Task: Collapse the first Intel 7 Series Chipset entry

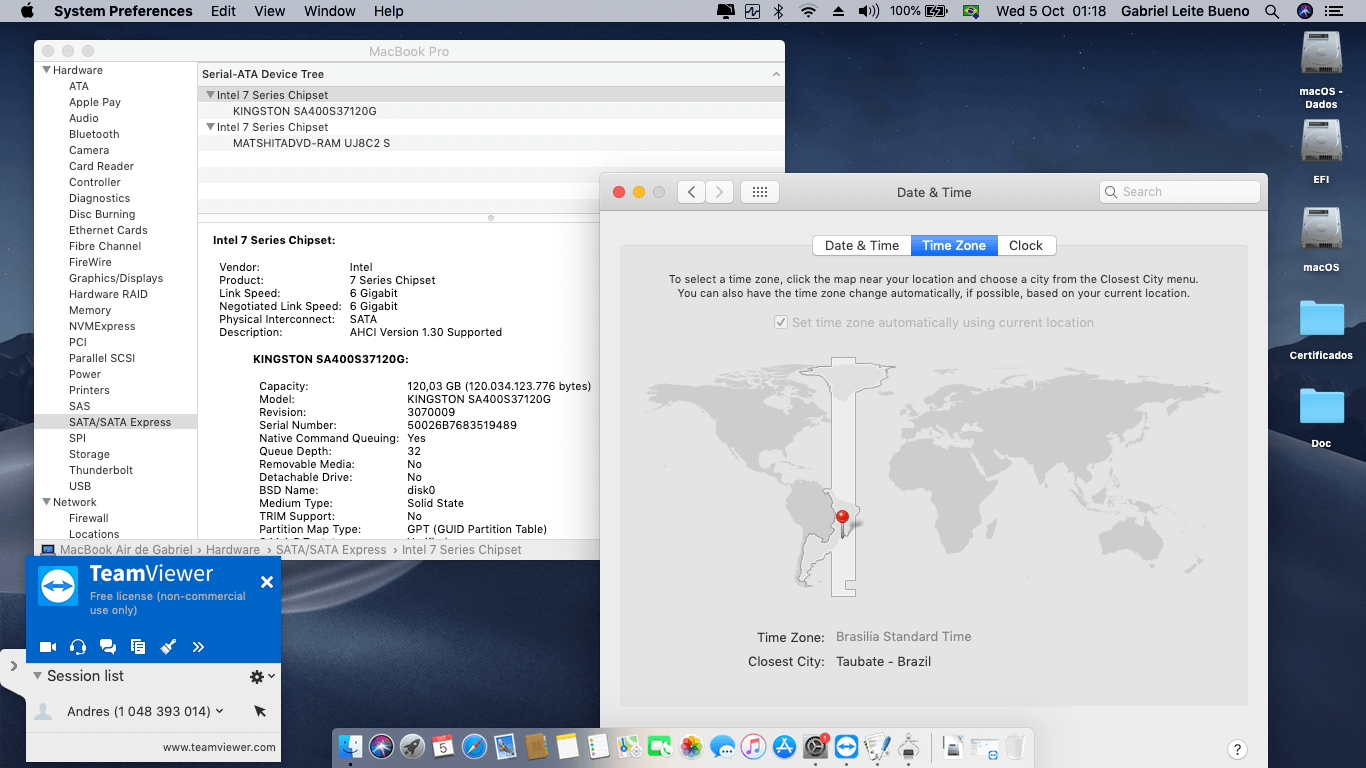Action: tap(210, 94)
